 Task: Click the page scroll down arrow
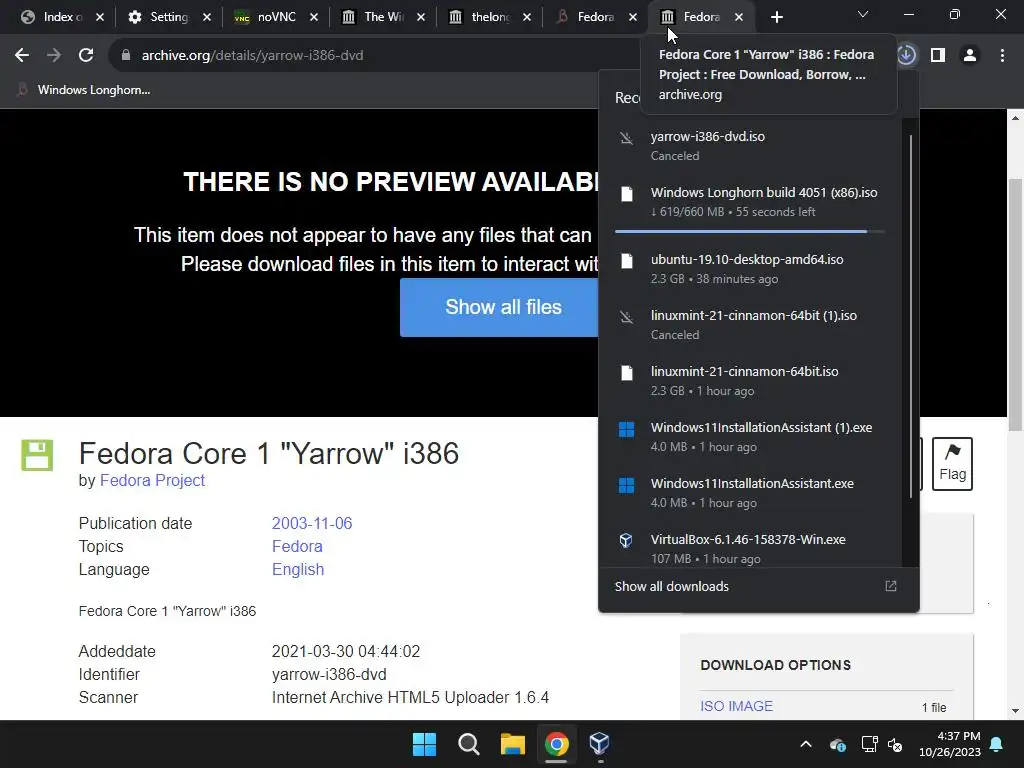(1015, 711)
